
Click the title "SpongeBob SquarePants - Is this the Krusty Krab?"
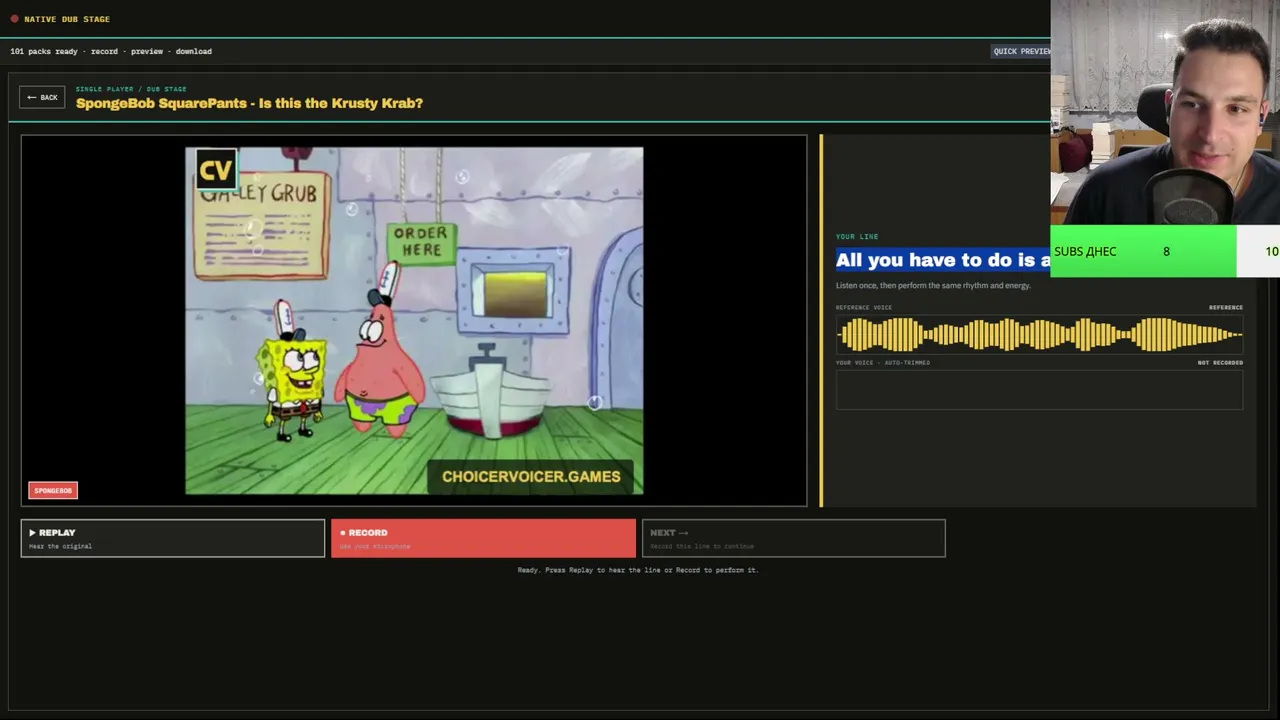click(x=249, y=103)
